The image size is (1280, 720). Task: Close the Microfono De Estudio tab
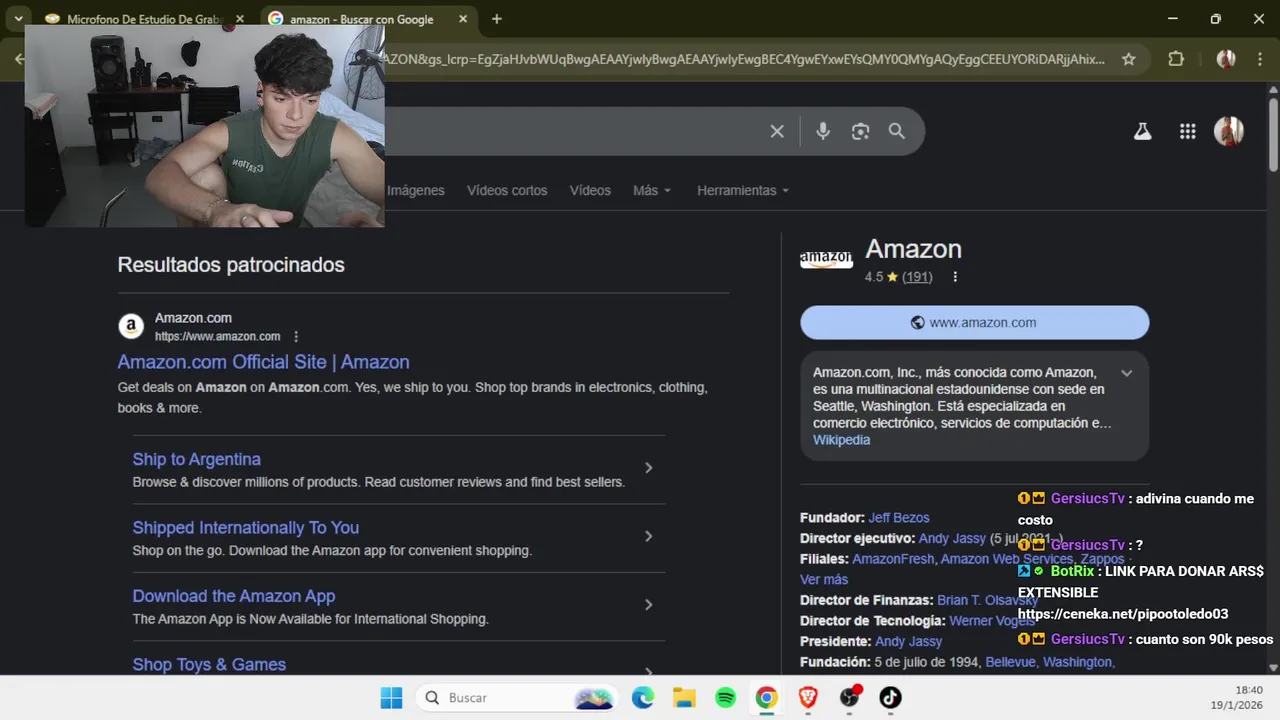pos(239,19)
